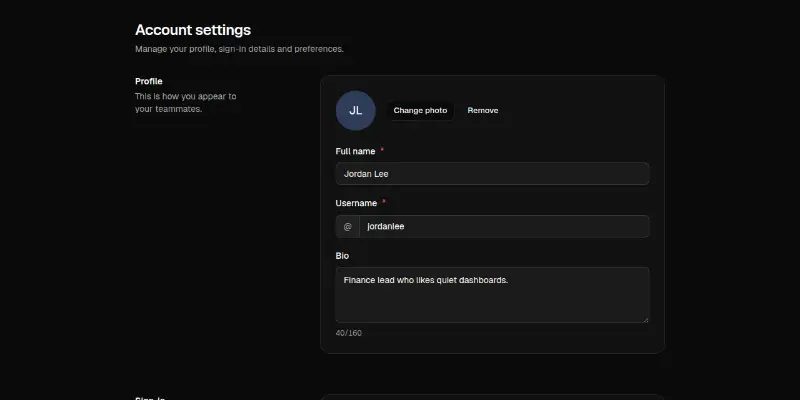
Task: Focus the Full name input field
Action: [492, 174]
